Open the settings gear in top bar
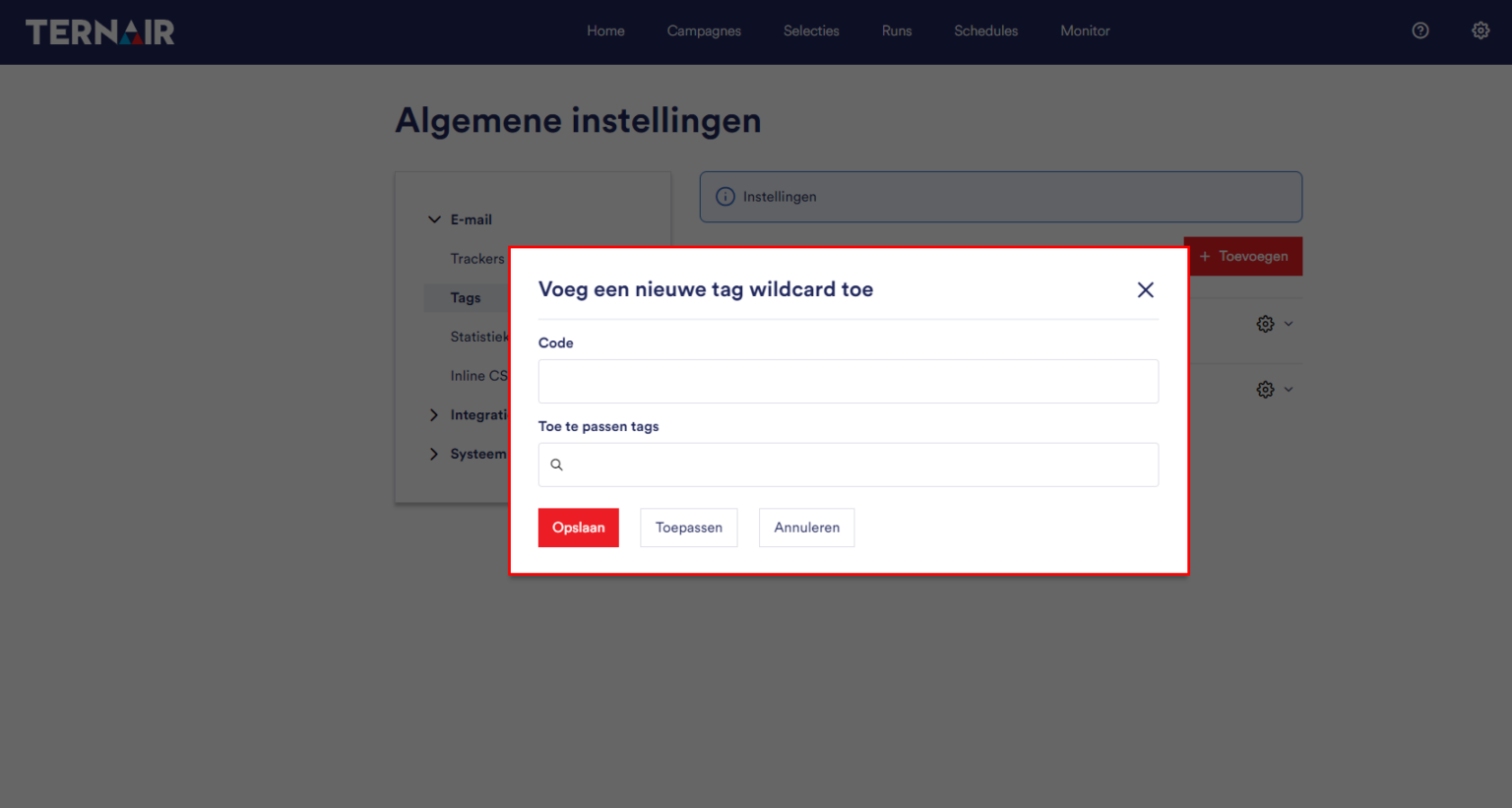Image resolution: width=1512 pixels, height=808 pixels. coord(1480,31)
